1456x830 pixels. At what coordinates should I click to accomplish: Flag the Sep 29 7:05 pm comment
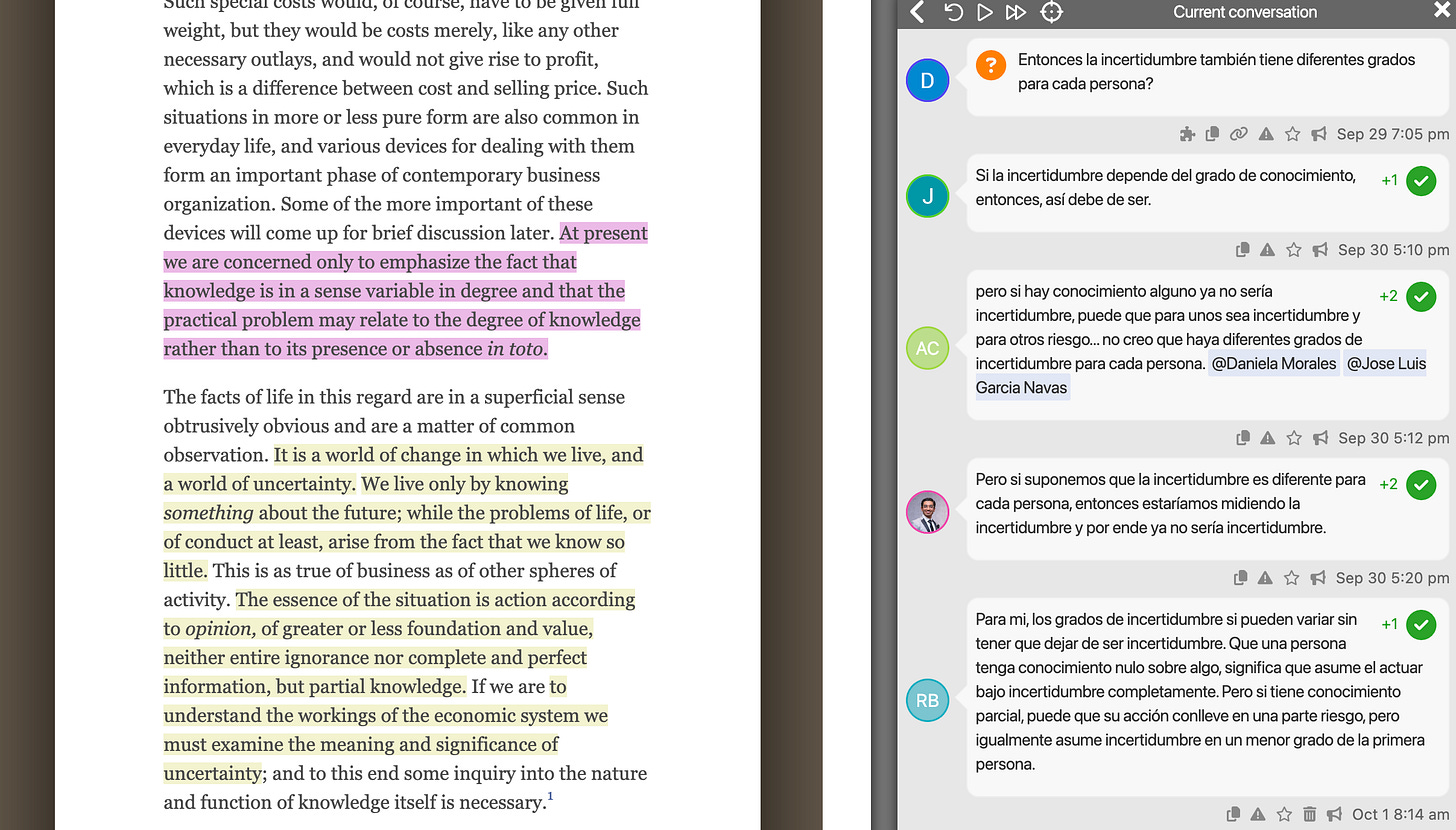(1266, 134)
